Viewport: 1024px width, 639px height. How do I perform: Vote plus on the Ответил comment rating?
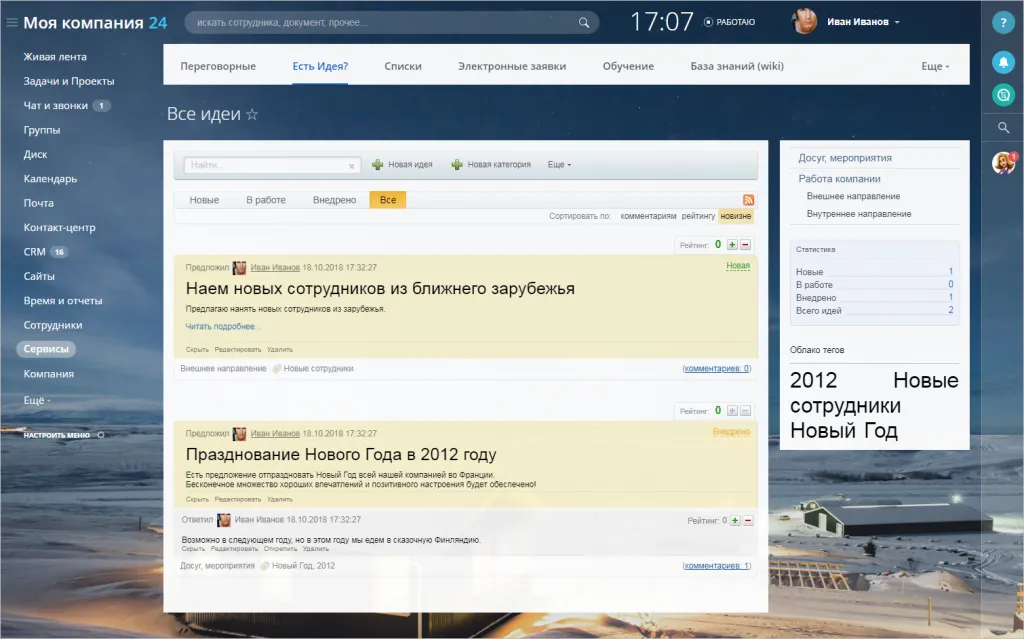tap(735, 521)
